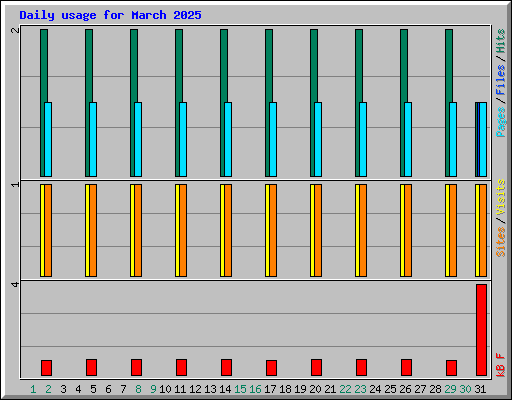512x400 pixels.
Task: Click day number 23 on the x-axis
Action: coord(360,389)
